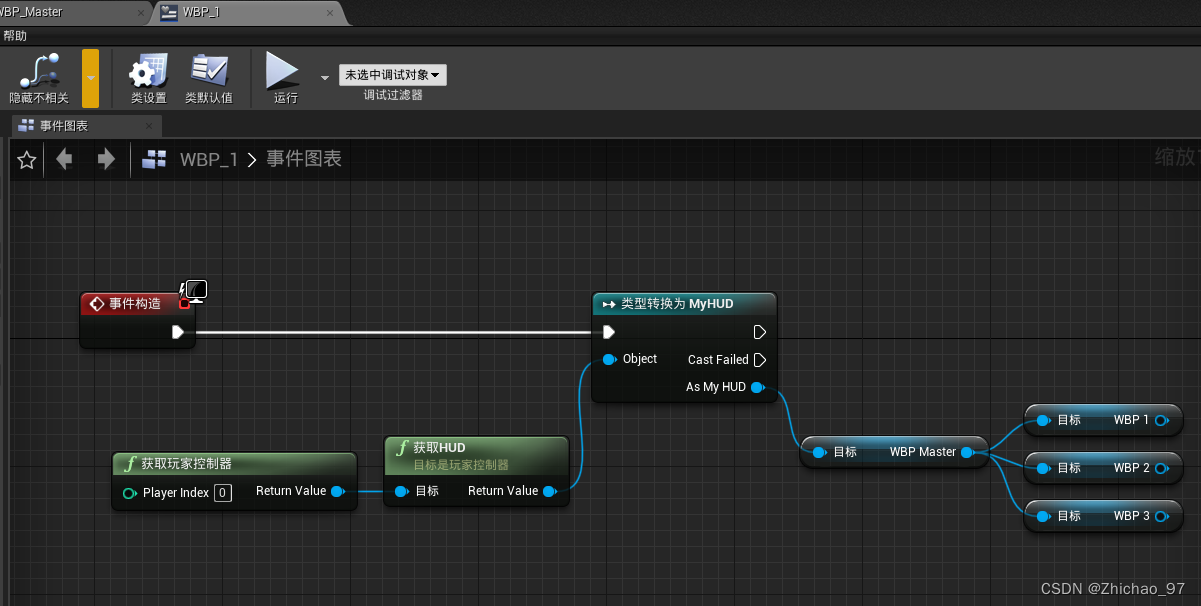Screen dimensions: 1201x606
Task: Open the Hide Unrelated options dropdown arrow
Action: click(90, 78)
